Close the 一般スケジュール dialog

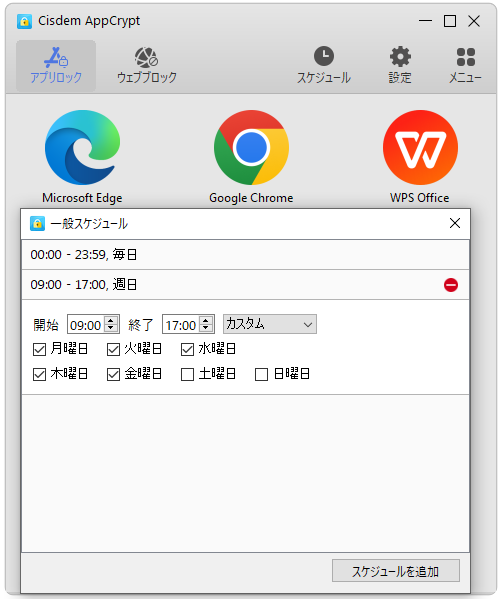454,223
